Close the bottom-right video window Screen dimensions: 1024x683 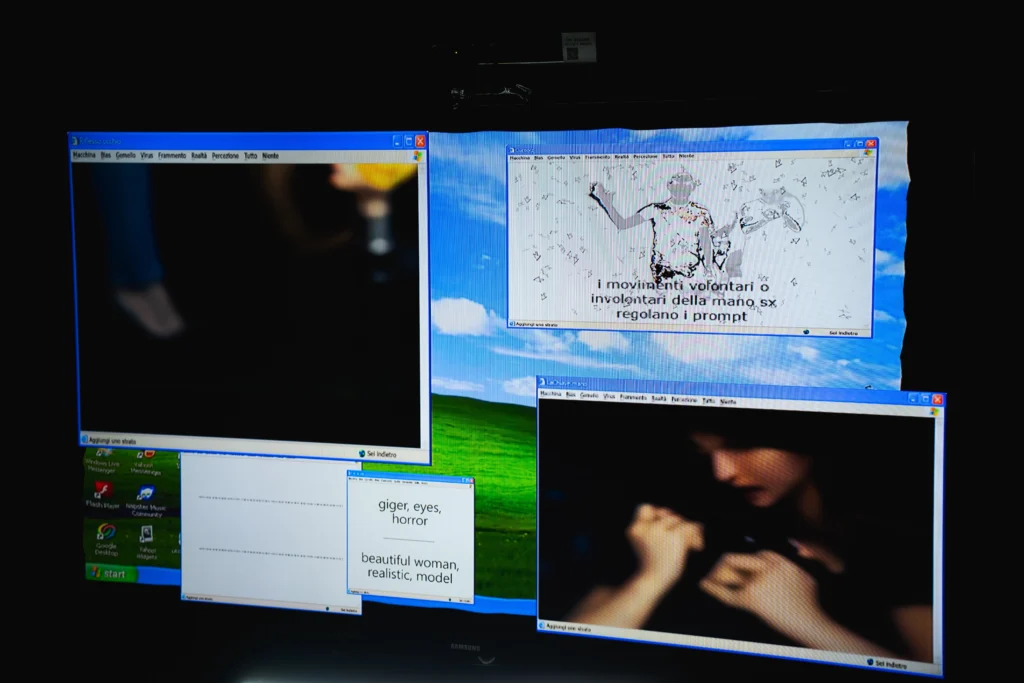click(x=938, y=398)
